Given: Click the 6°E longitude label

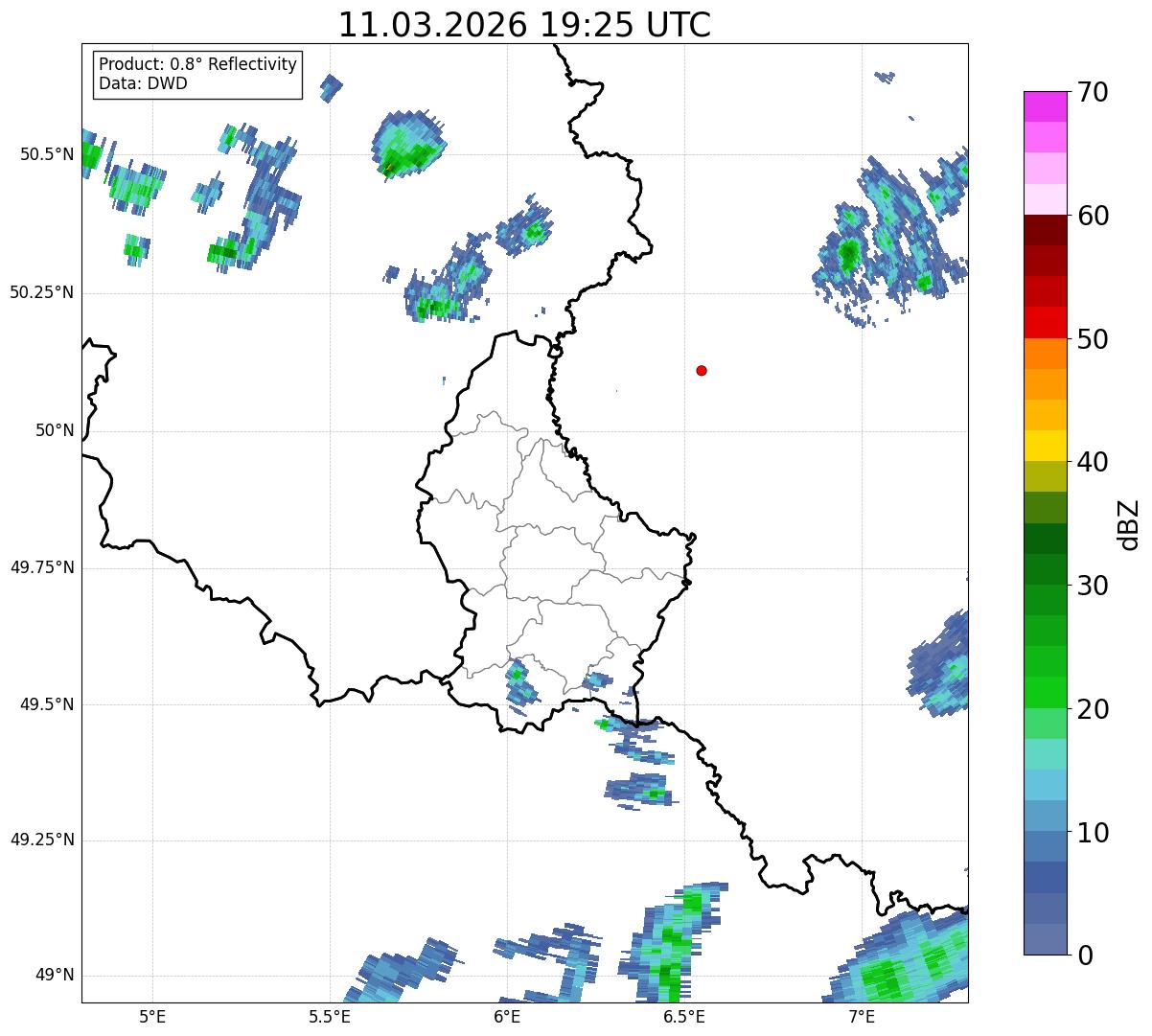Looking at the screenshot, I should click(508, 1017).
